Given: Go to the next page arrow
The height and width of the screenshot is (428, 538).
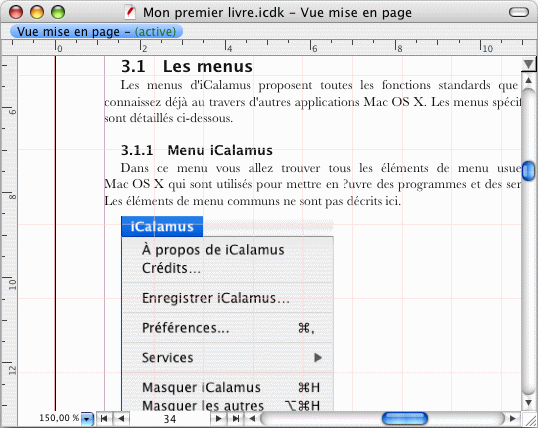Looking at the screenshot, I should (x=218, y=419).
